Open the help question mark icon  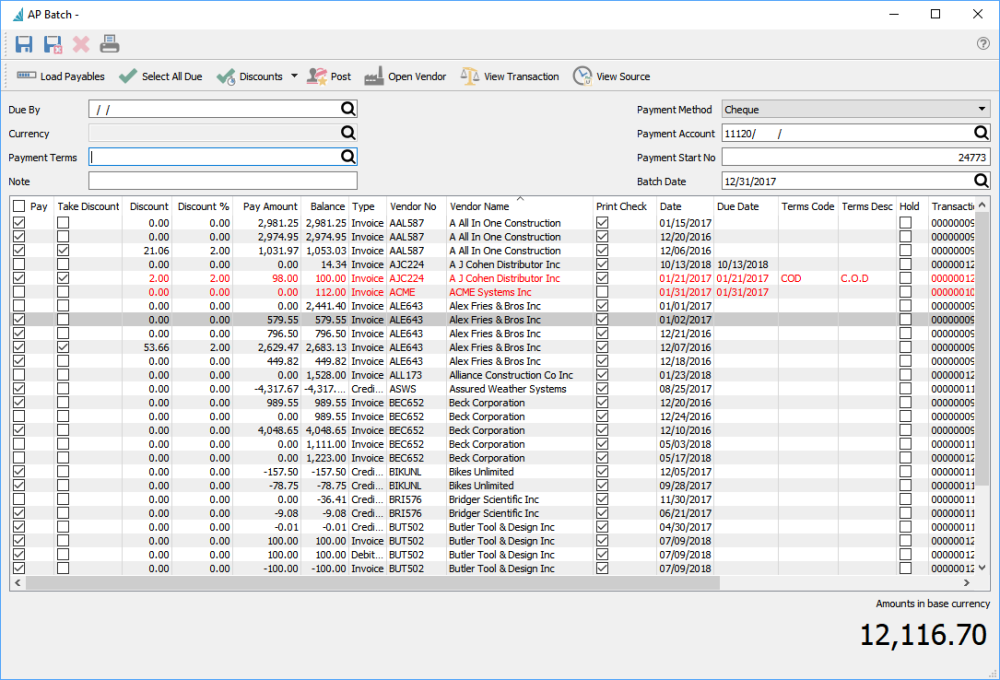982,44
